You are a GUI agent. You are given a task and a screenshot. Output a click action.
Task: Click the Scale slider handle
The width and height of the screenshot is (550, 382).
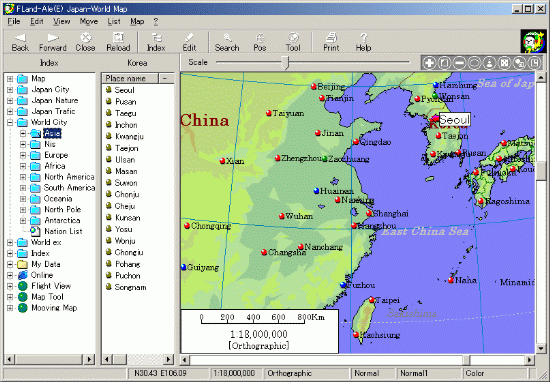(x=286, y=63)
